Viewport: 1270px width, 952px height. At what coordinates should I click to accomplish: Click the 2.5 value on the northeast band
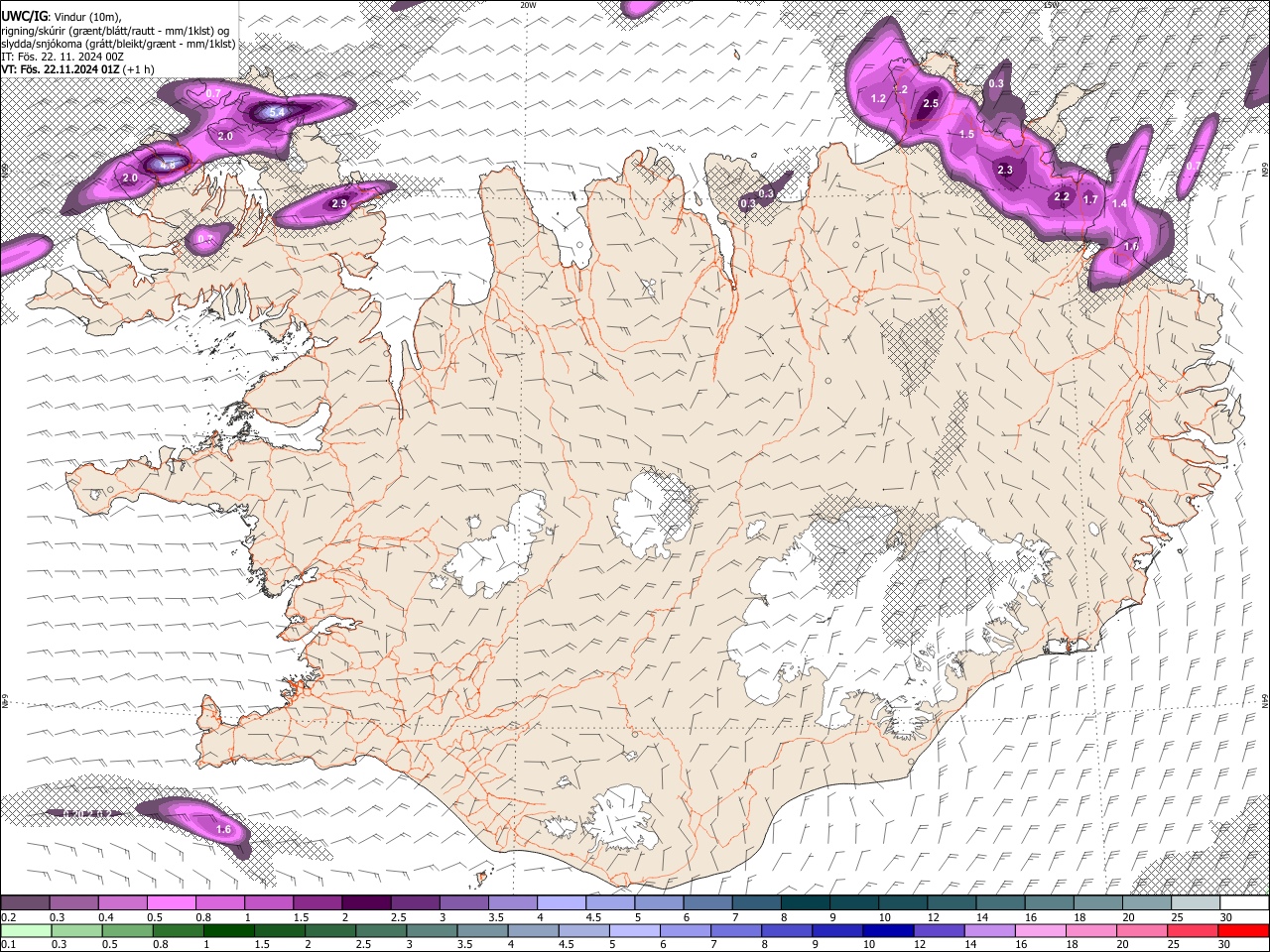click(931, 104)
